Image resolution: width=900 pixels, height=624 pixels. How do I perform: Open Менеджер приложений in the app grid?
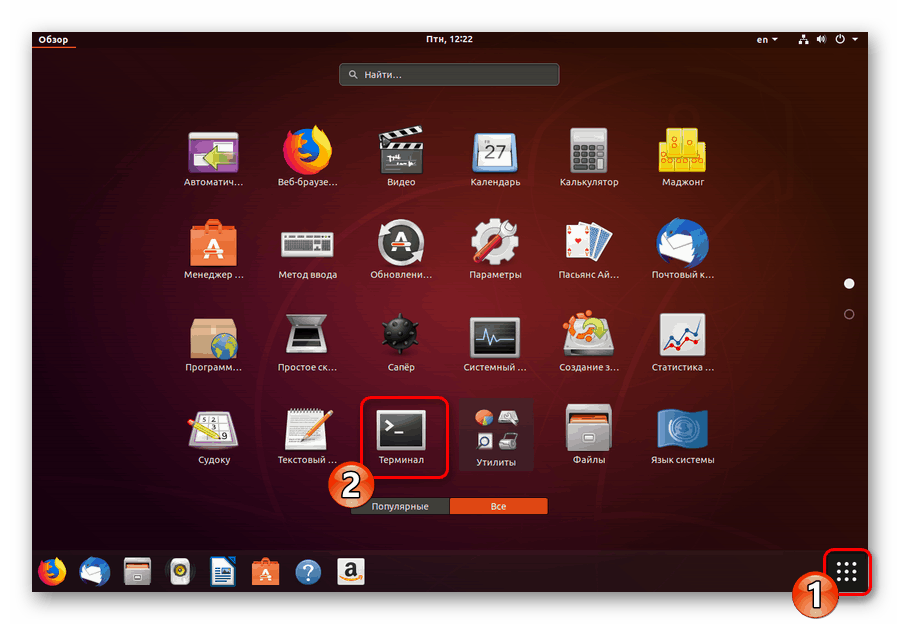coord(213,250)
